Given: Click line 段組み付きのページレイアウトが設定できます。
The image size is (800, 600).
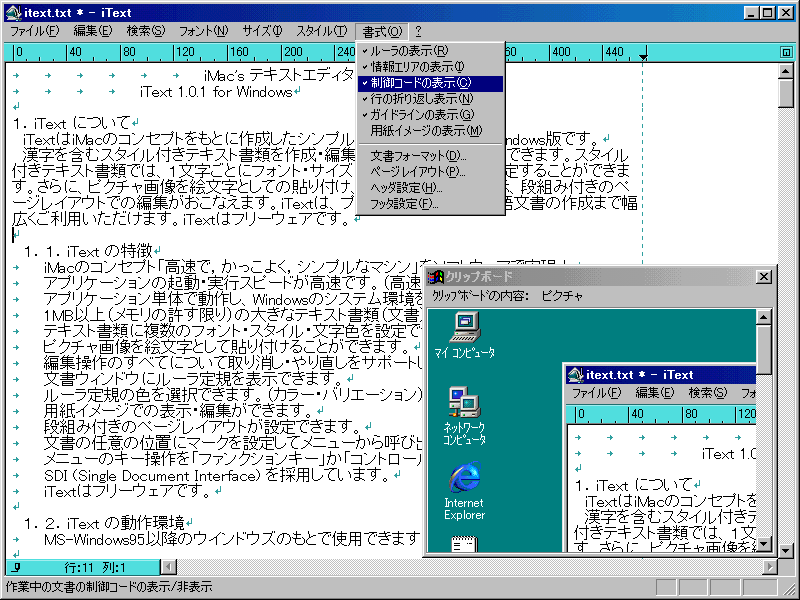Looking at the screenshot, I should 202,426.
